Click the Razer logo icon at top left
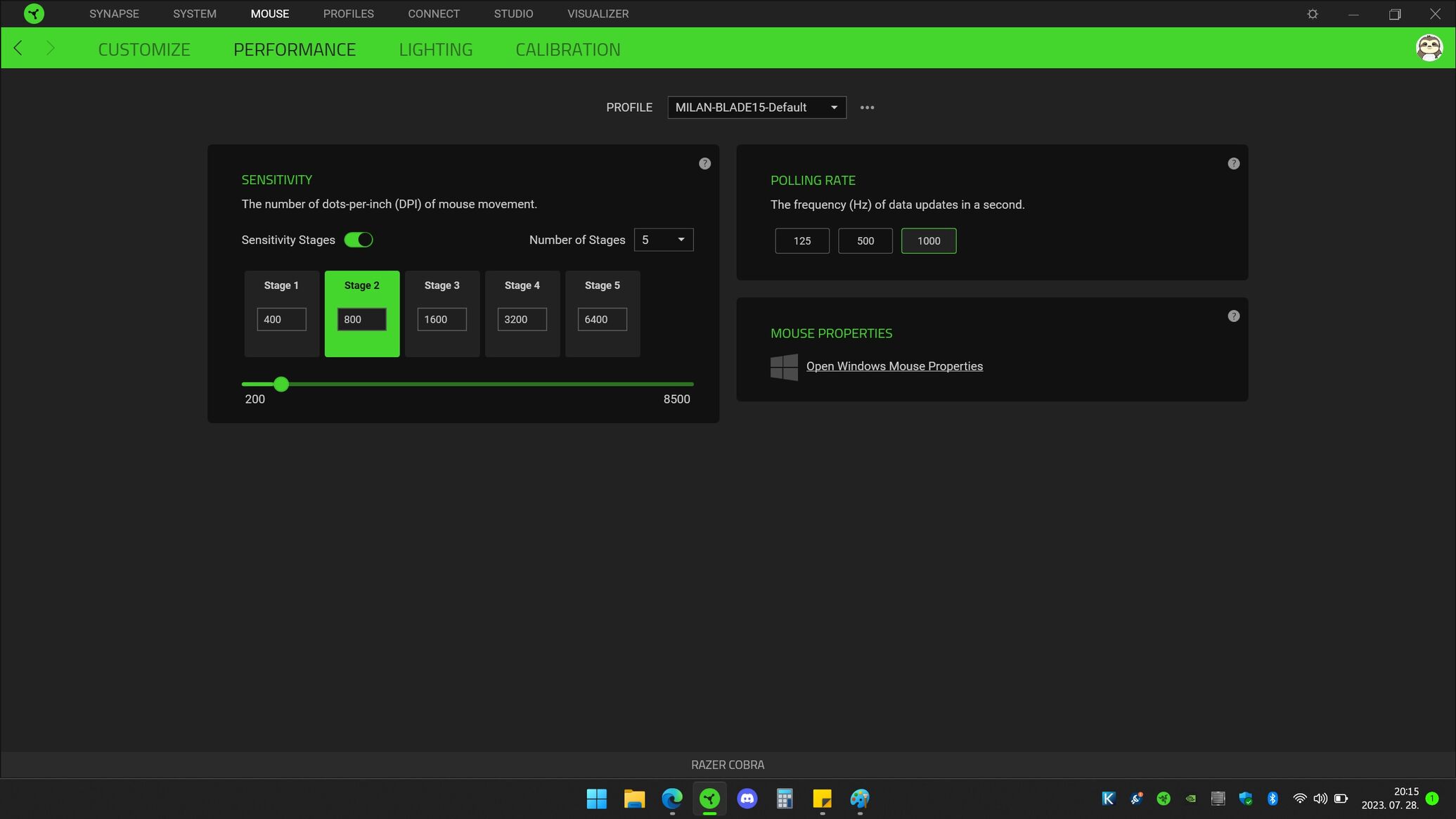Viewport: 1456px width, 819px height. (x=33, y=13)
